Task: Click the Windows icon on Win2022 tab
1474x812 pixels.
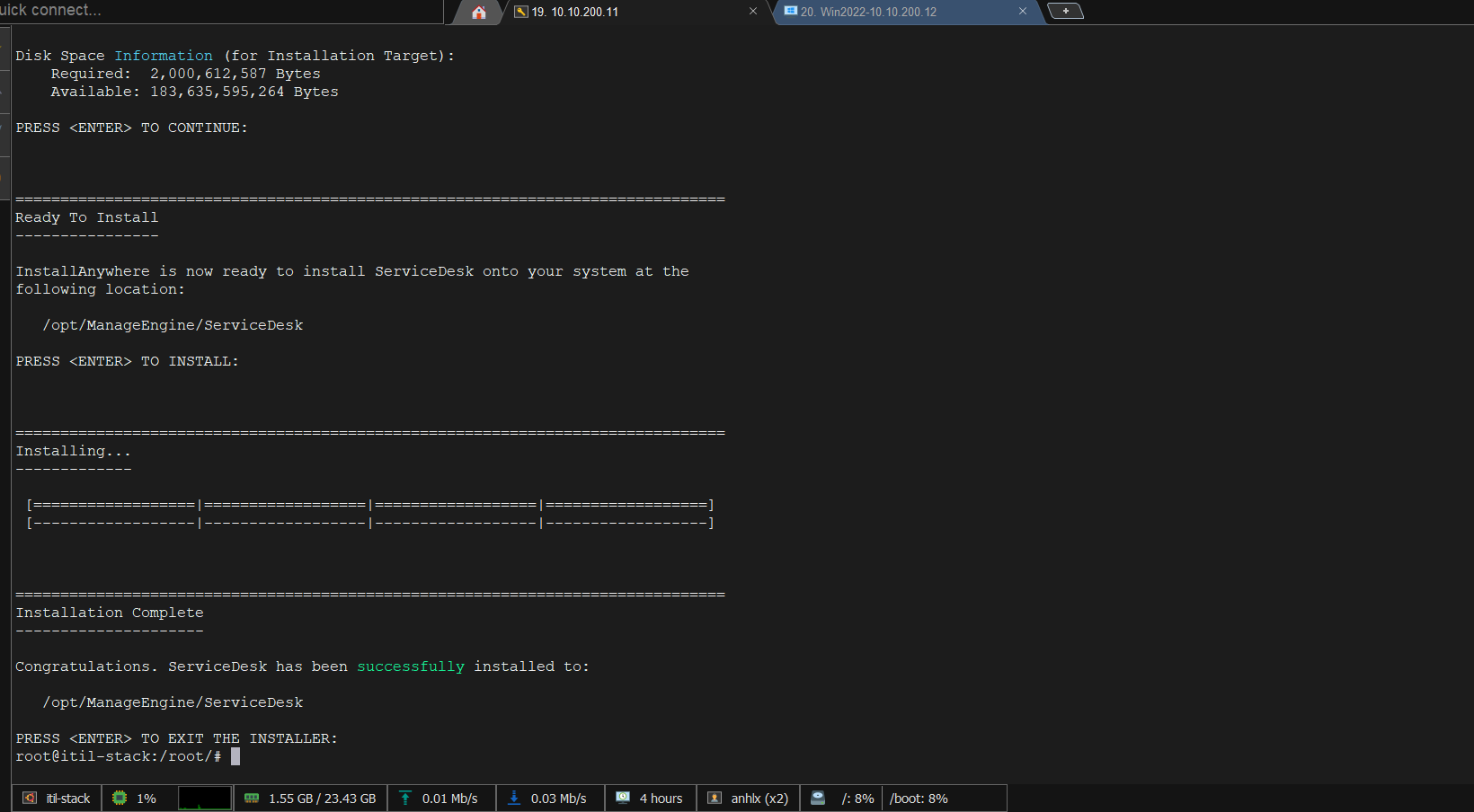Action: coord(790,12)
